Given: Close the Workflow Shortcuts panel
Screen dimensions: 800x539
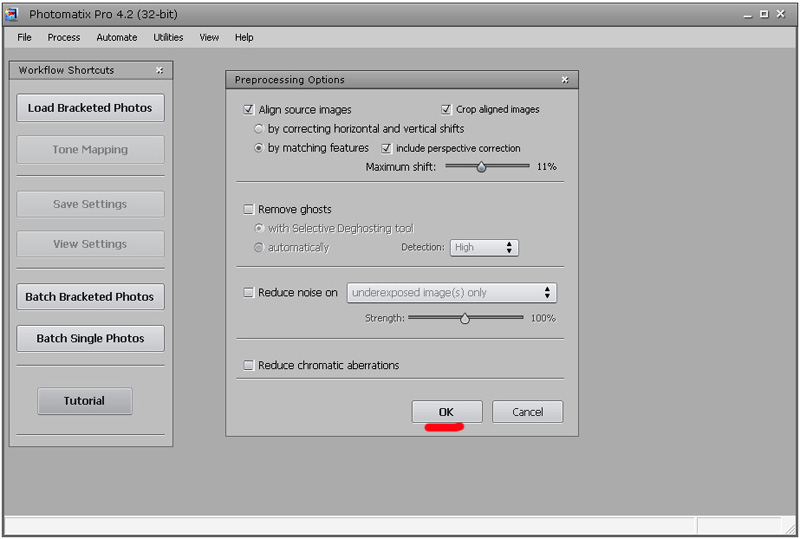Looking at the screenshot, I should click(160, 70).
